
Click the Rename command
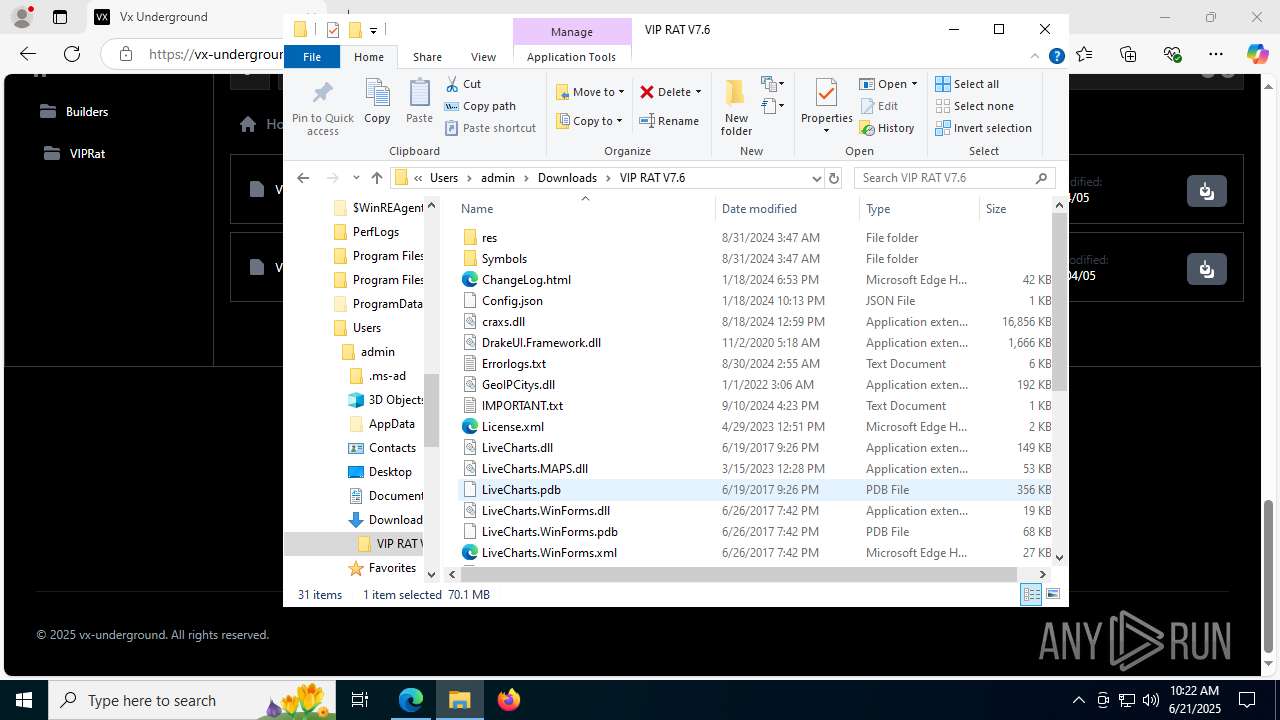pos(669,121)
